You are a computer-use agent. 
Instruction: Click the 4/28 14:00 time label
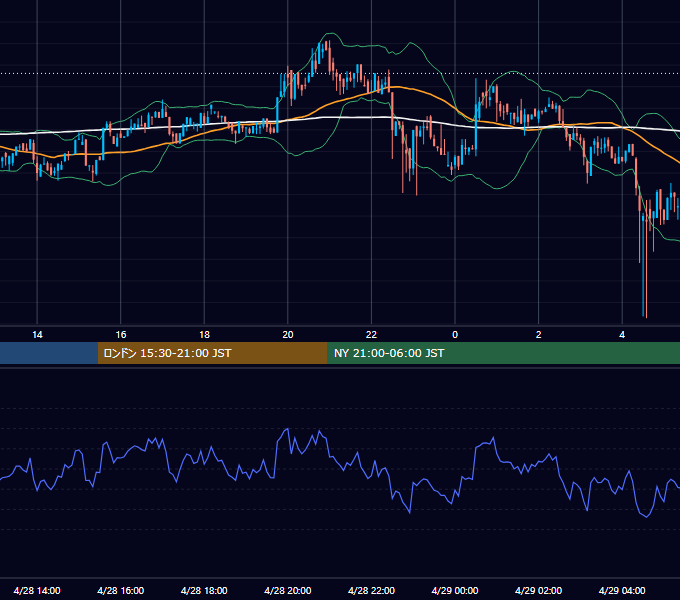pyautogui.click(x=37, y=590)
